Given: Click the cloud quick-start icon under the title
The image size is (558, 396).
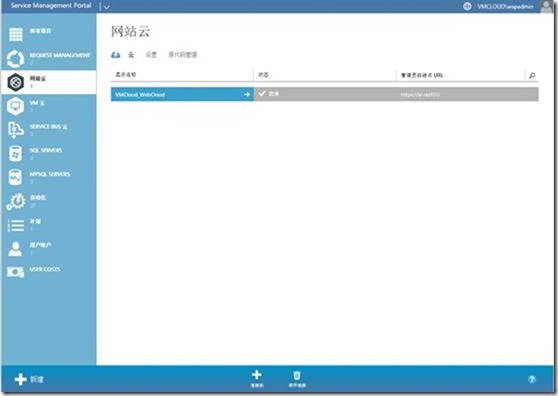Looking at the screenshot, I should [116, 55].
